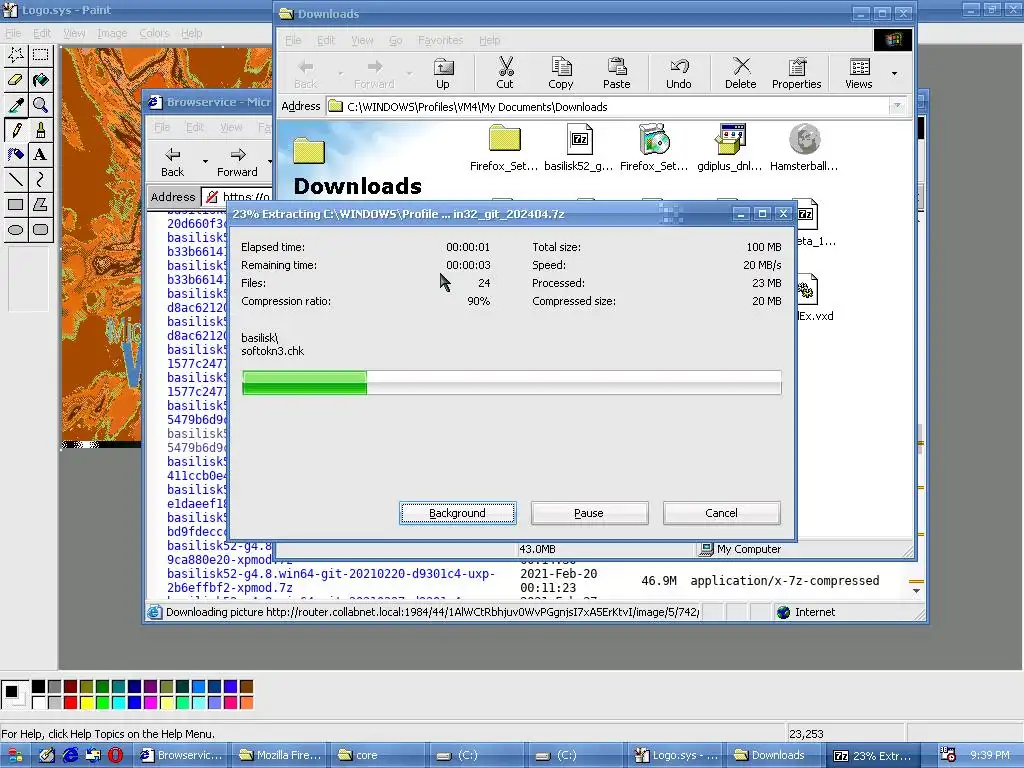Select the Hamsterball... file icon
The height and width of the screenshot is (768, 1024).
(x=804, y=148)
